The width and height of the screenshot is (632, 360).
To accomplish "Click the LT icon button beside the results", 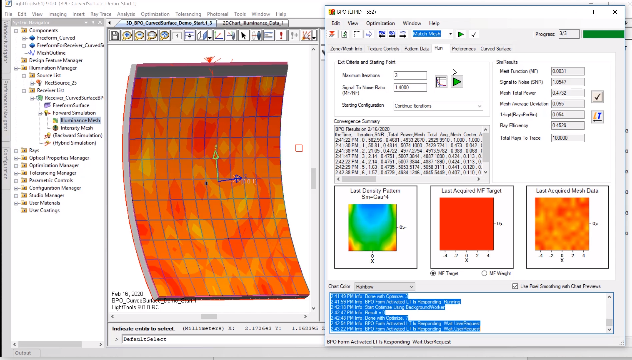I will [597, 117].
